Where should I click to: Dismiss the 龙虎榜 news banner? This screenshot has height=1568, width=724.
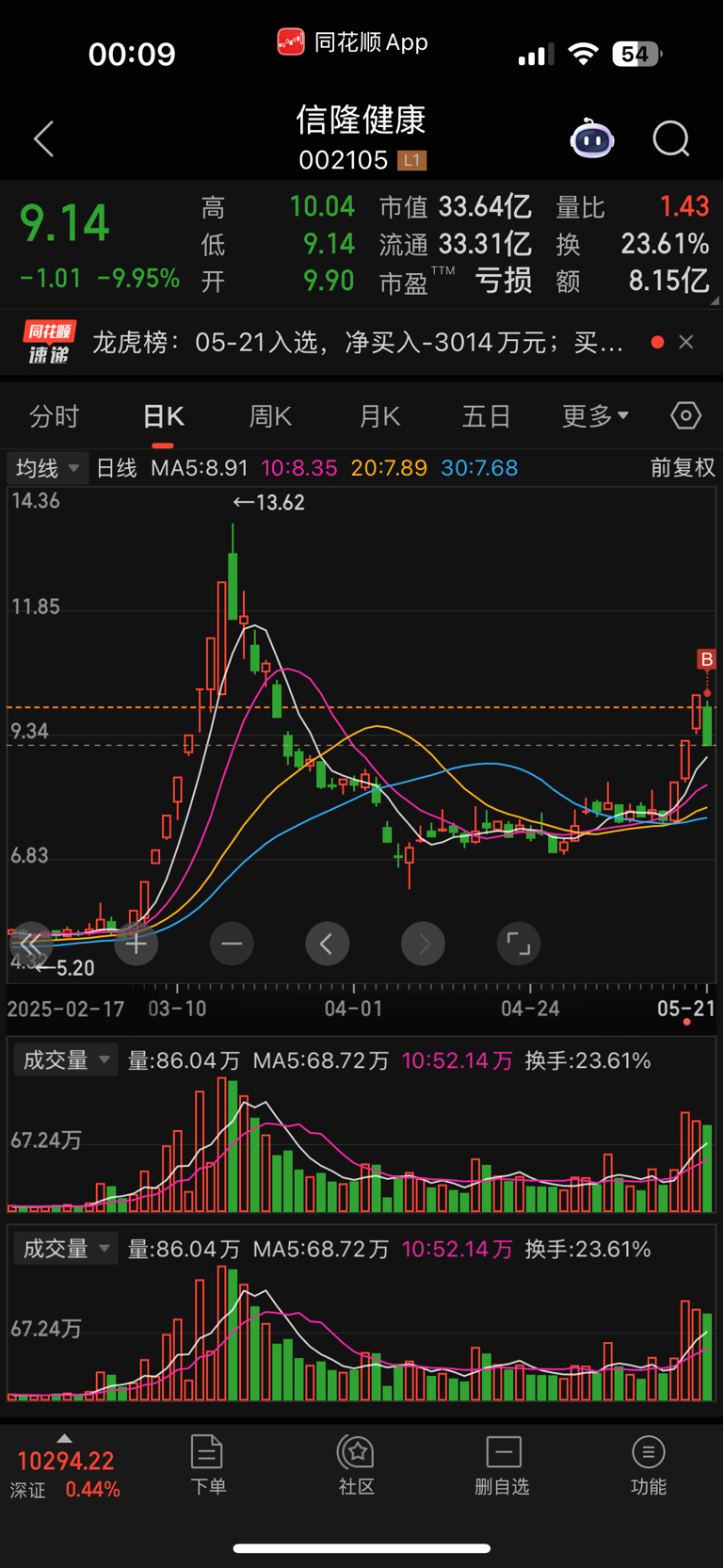click(686, 342)
